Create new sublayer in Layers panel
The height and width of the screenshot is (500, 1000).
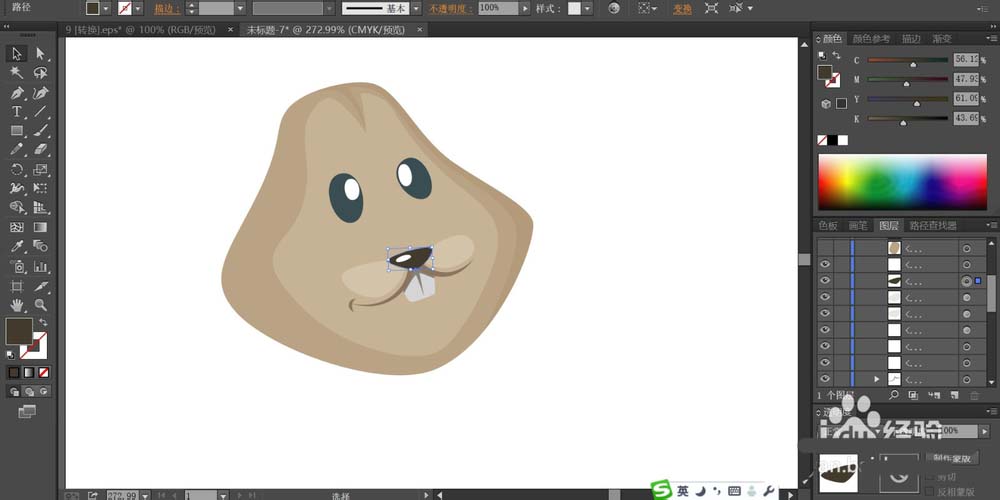(x=934, y=395)
